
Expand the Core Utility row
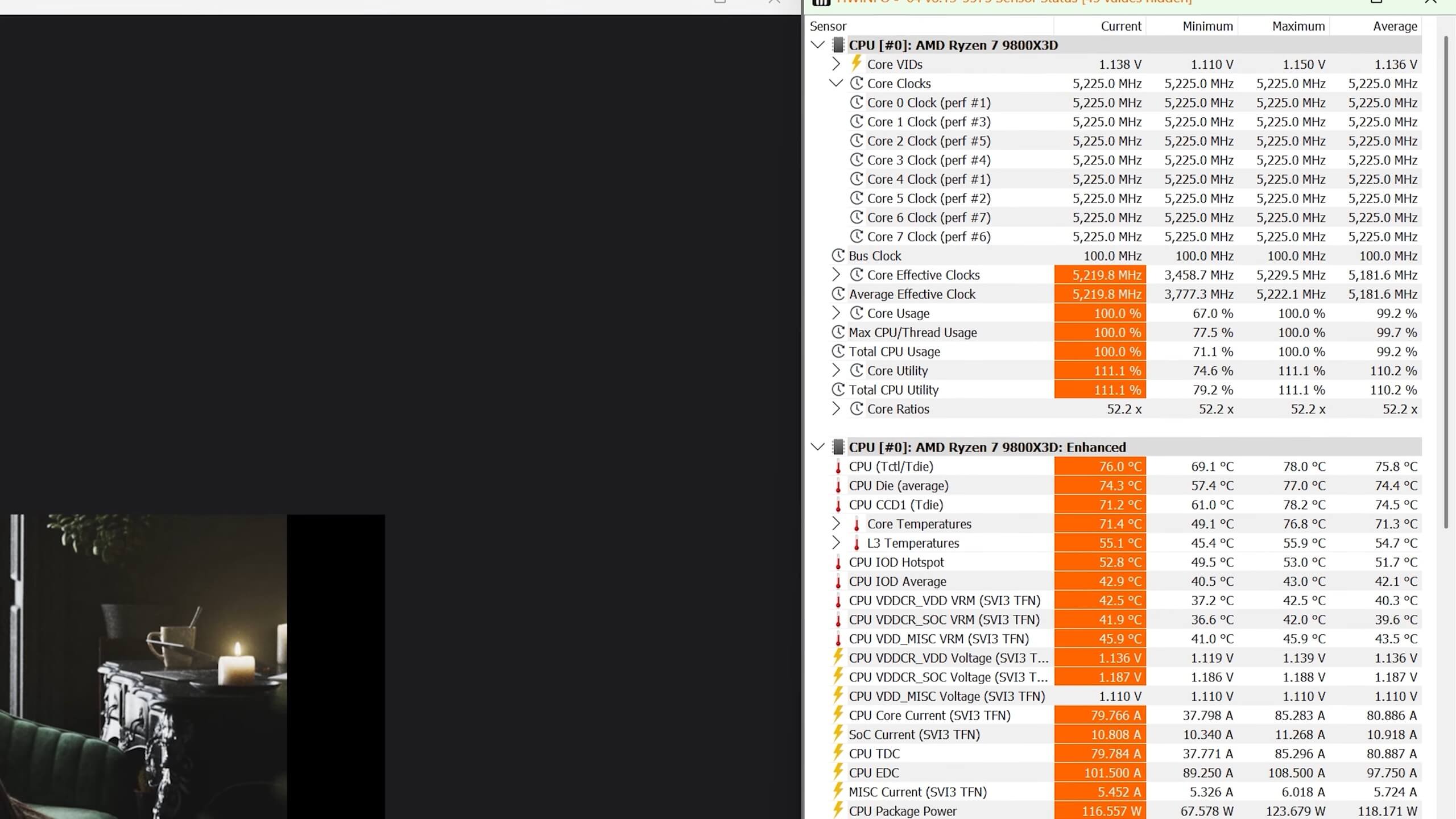point(835,370)
